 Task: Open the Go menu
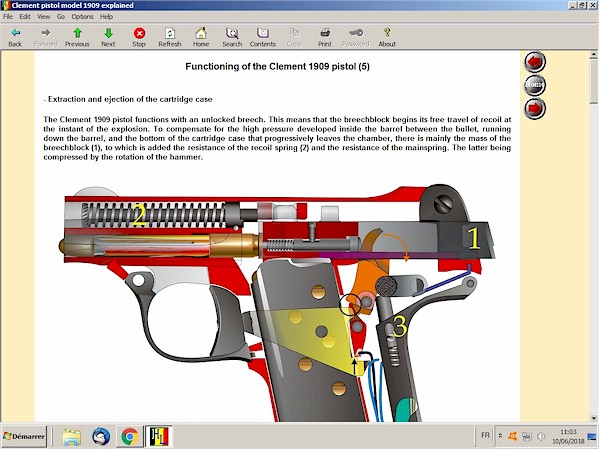point(61,16)
